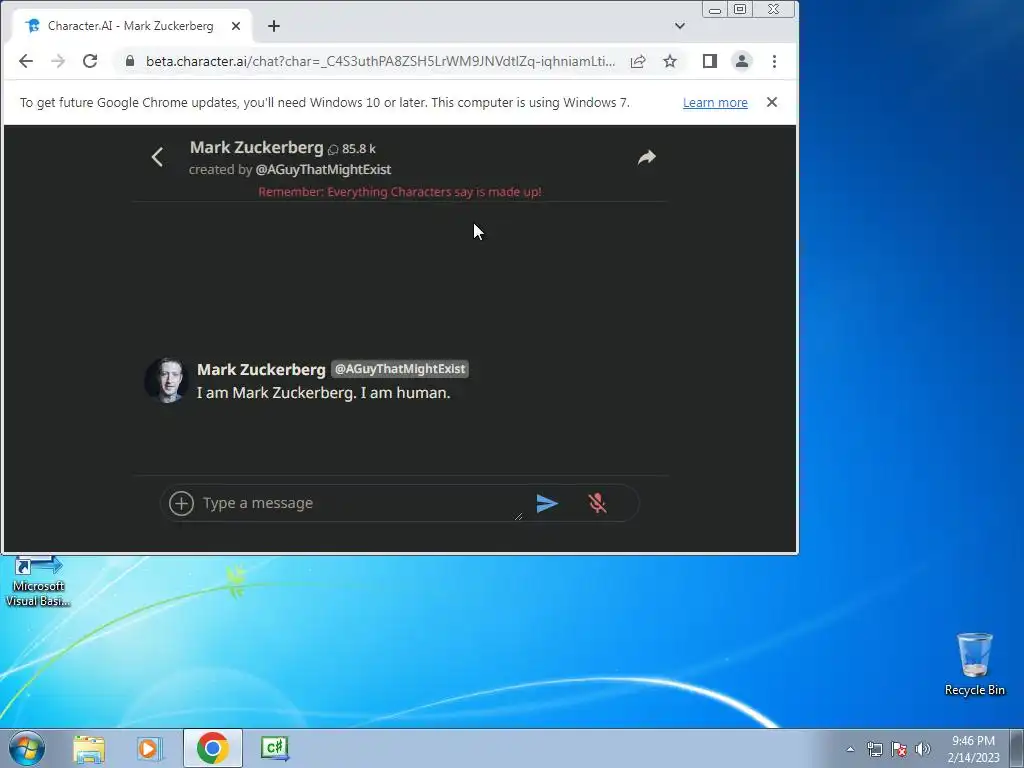1024x768 pixels.
Task: Launch Windows Media Player from taskbar
Action: tap(148, 748)
